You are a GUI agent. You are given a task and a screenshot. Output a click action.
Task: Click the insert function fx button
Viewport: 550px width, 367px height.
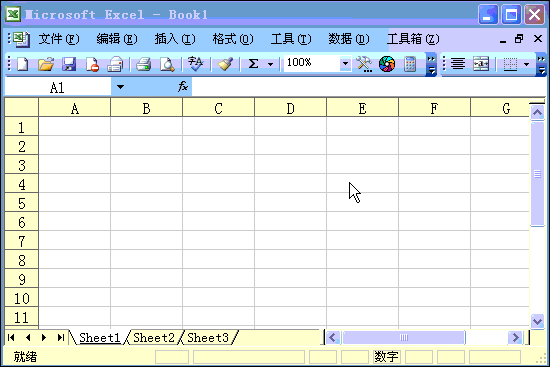183,86
